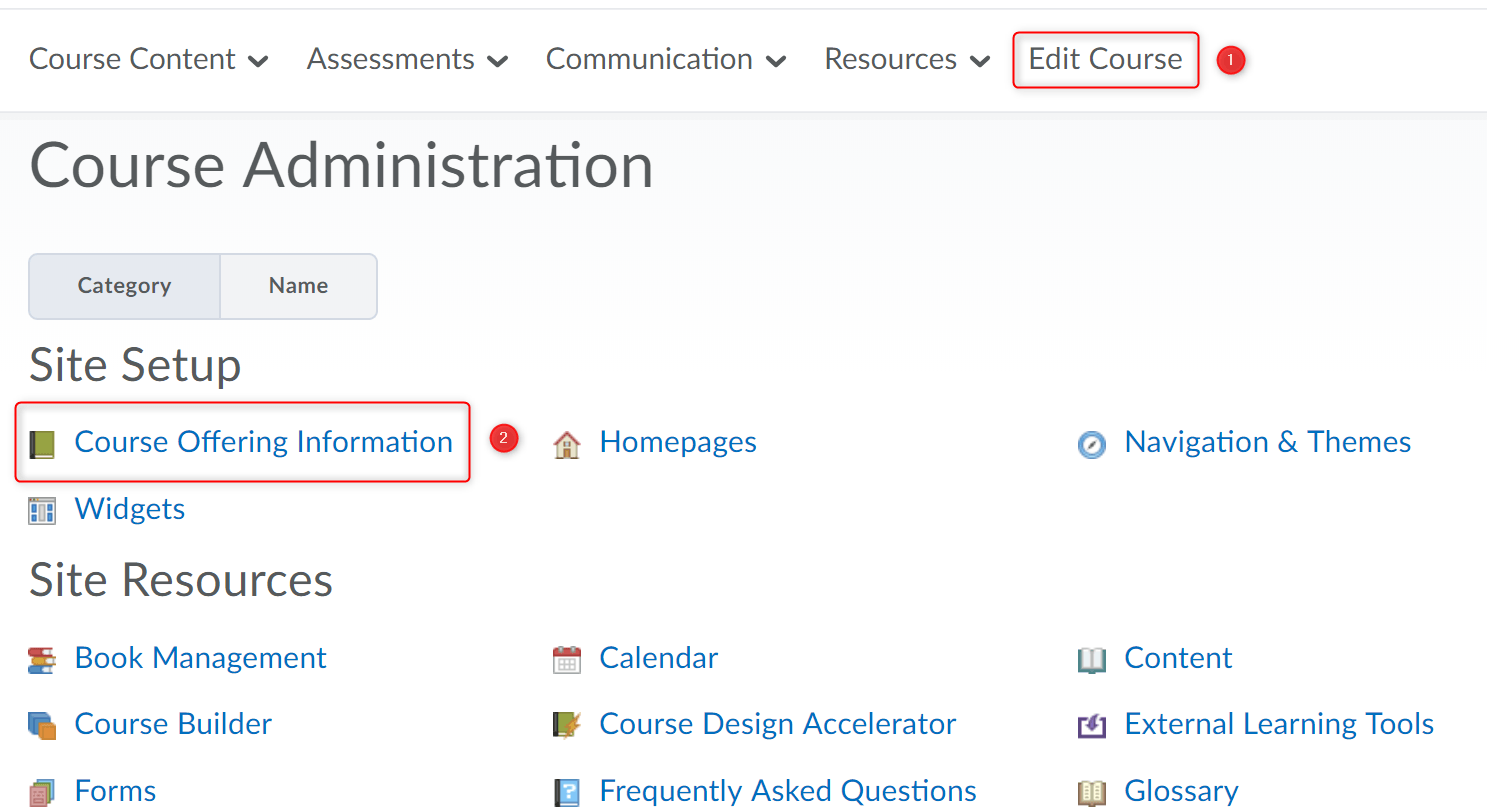
Task: Select Edit Course in the navbar
Action: coord(1105,60)
